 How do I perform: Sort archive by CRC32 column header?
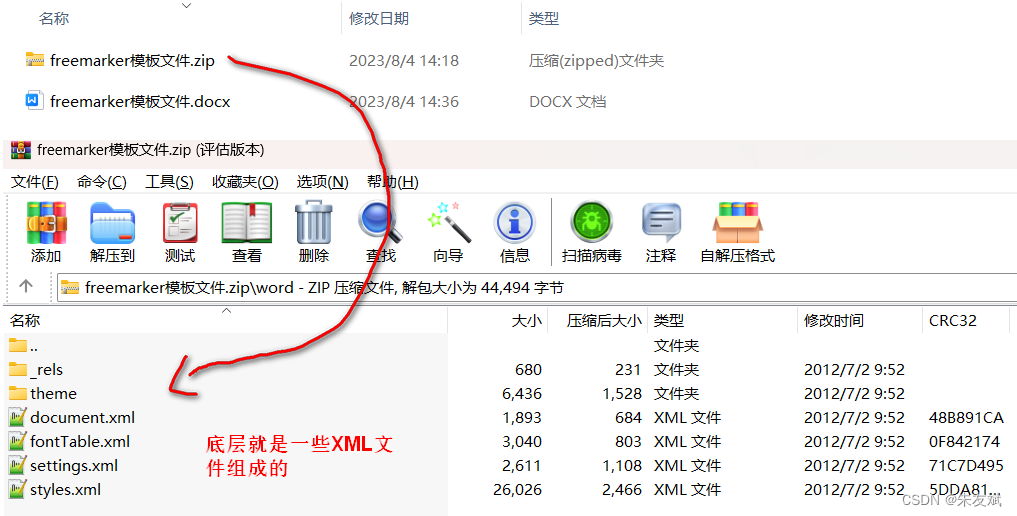pyautogui.click(x=953, y=320)
